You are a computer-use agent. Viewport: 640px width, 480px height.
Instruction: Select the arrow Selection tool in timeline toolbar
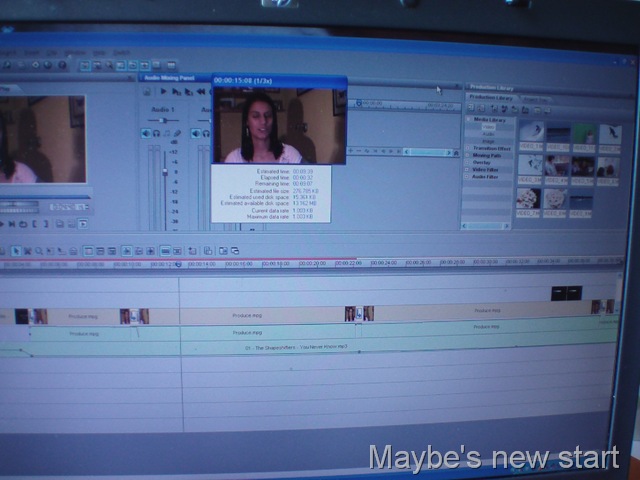point(16,251)
